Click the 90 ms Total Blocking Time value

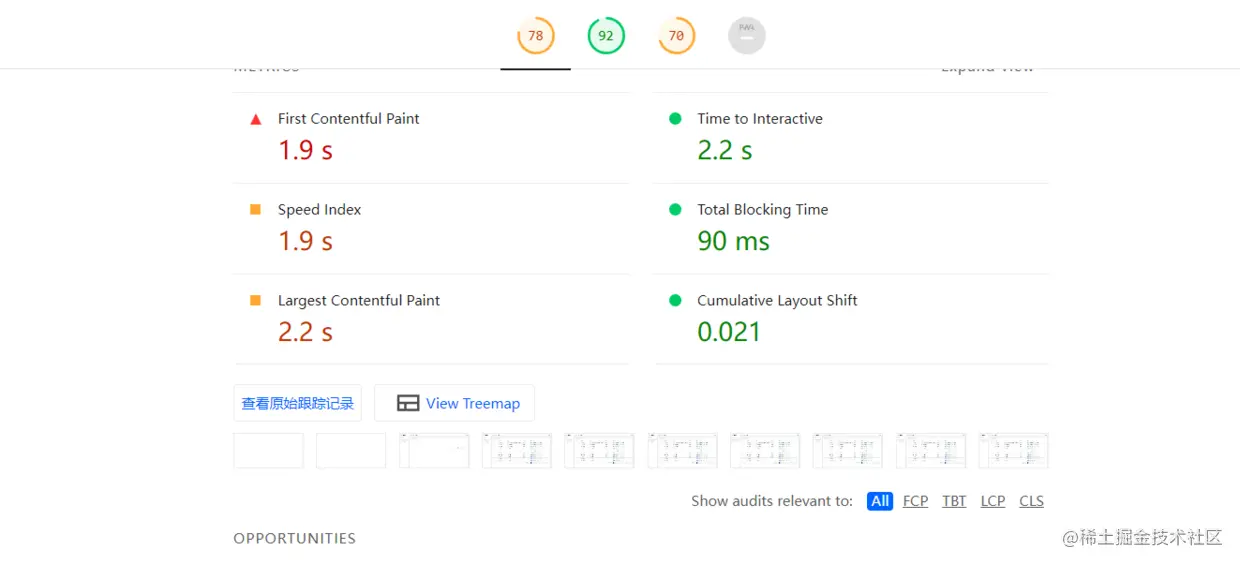point(733,241)
